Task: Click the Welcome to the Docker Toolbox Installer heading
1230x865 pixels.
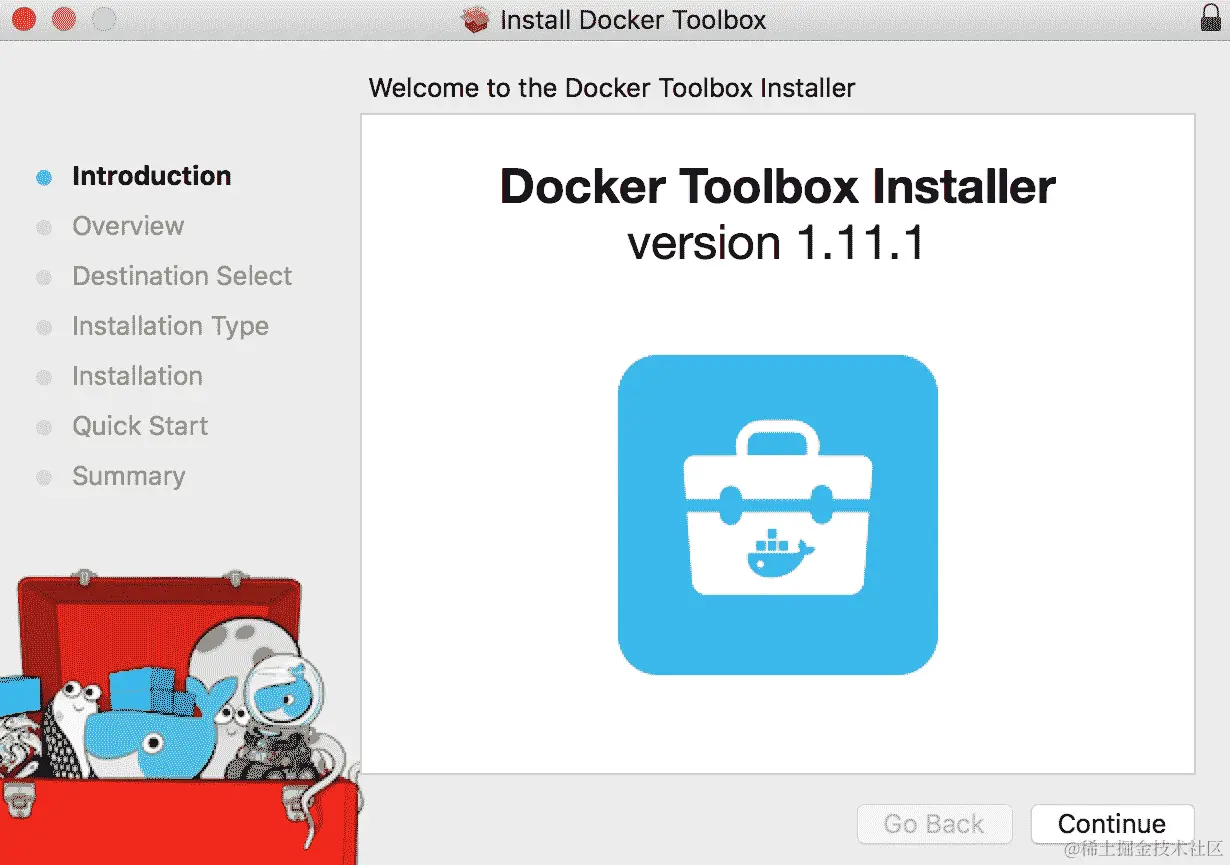Action: (613, 88)
